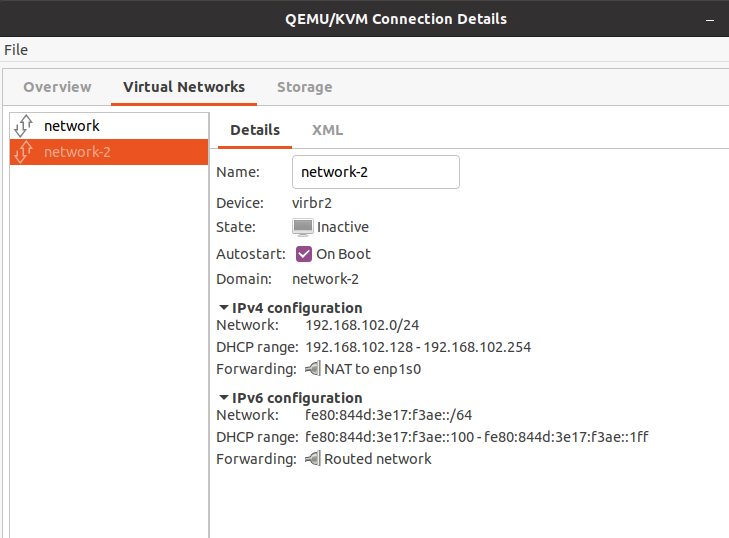Image resolution: width=729 pixels, height=538 pixels.
Task: Select the Virtual Networks tab
Action: [x=184, y=87]
